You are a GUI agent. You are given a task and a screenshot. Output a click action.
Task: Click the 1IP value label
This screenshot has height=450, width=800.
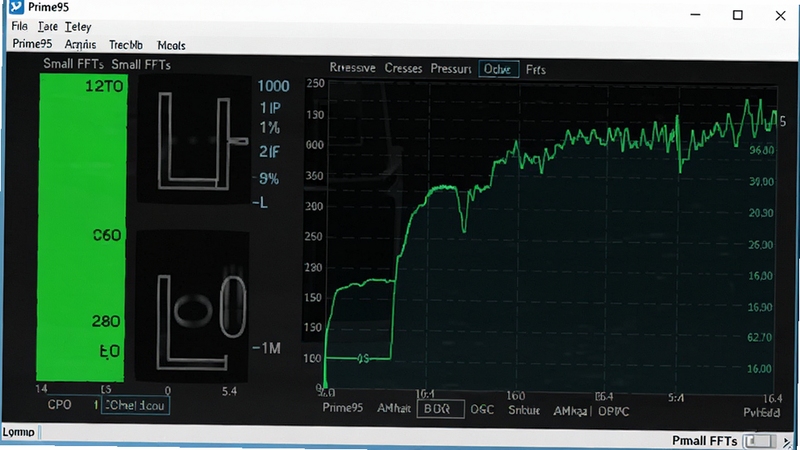click(x=270, y=108)
